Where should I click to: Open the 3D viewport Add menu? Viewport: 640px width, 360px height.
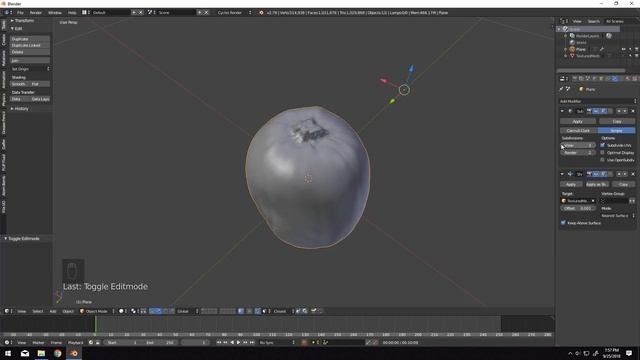[x=53, y=311]
